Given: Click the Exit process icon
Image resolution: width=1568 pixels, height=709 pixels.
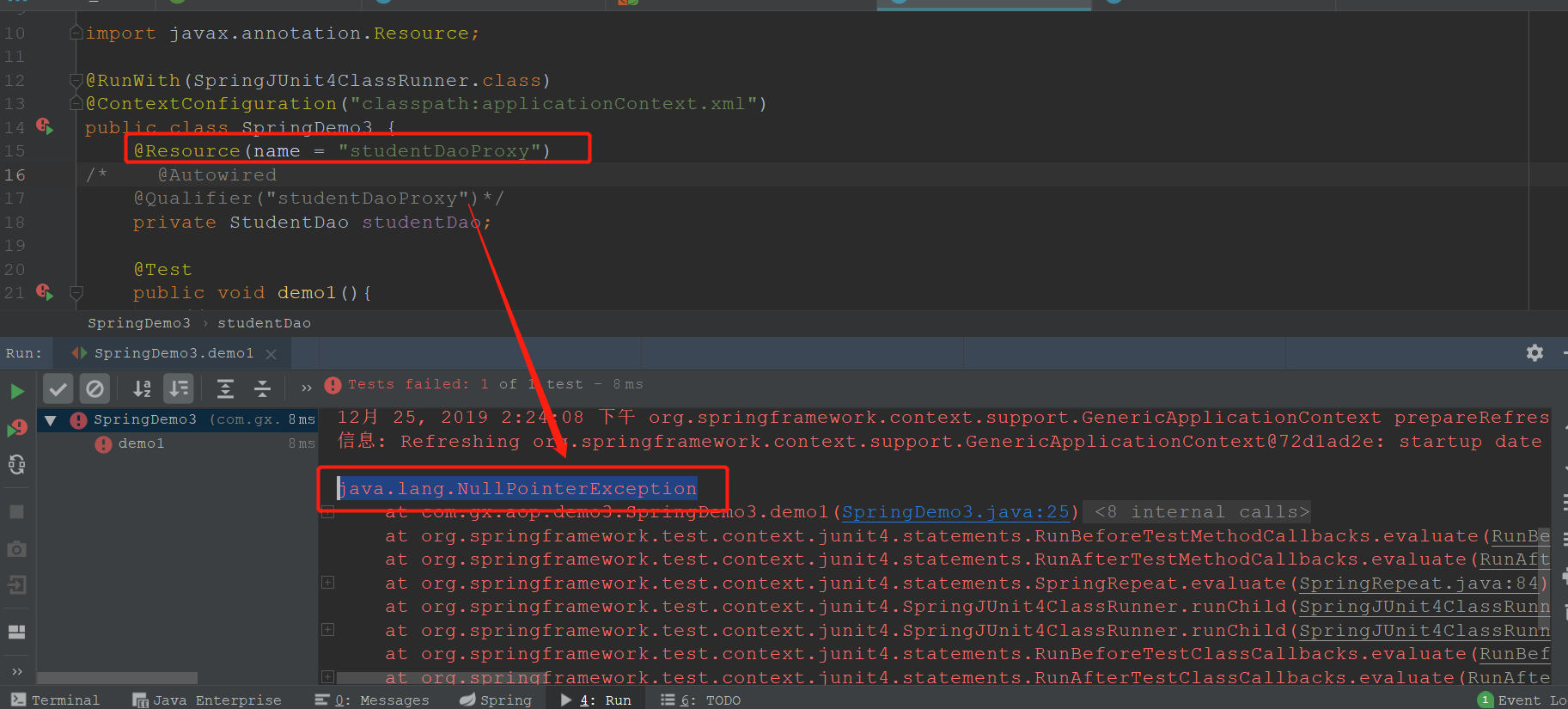Looking at the screenshot, I should [x=16, y=585].
